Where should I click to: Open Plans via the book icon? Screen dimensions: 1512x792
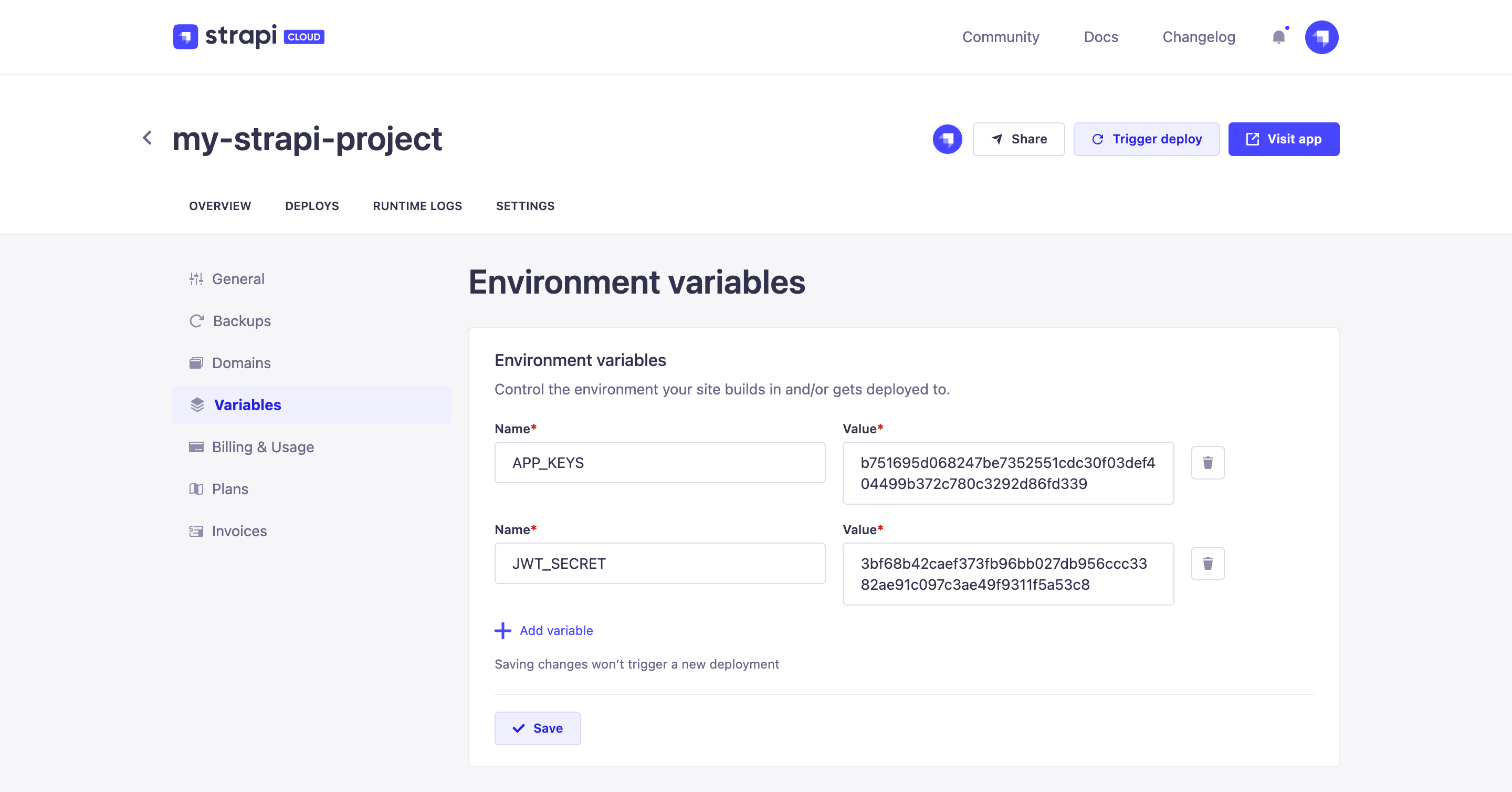pos(197,488)
